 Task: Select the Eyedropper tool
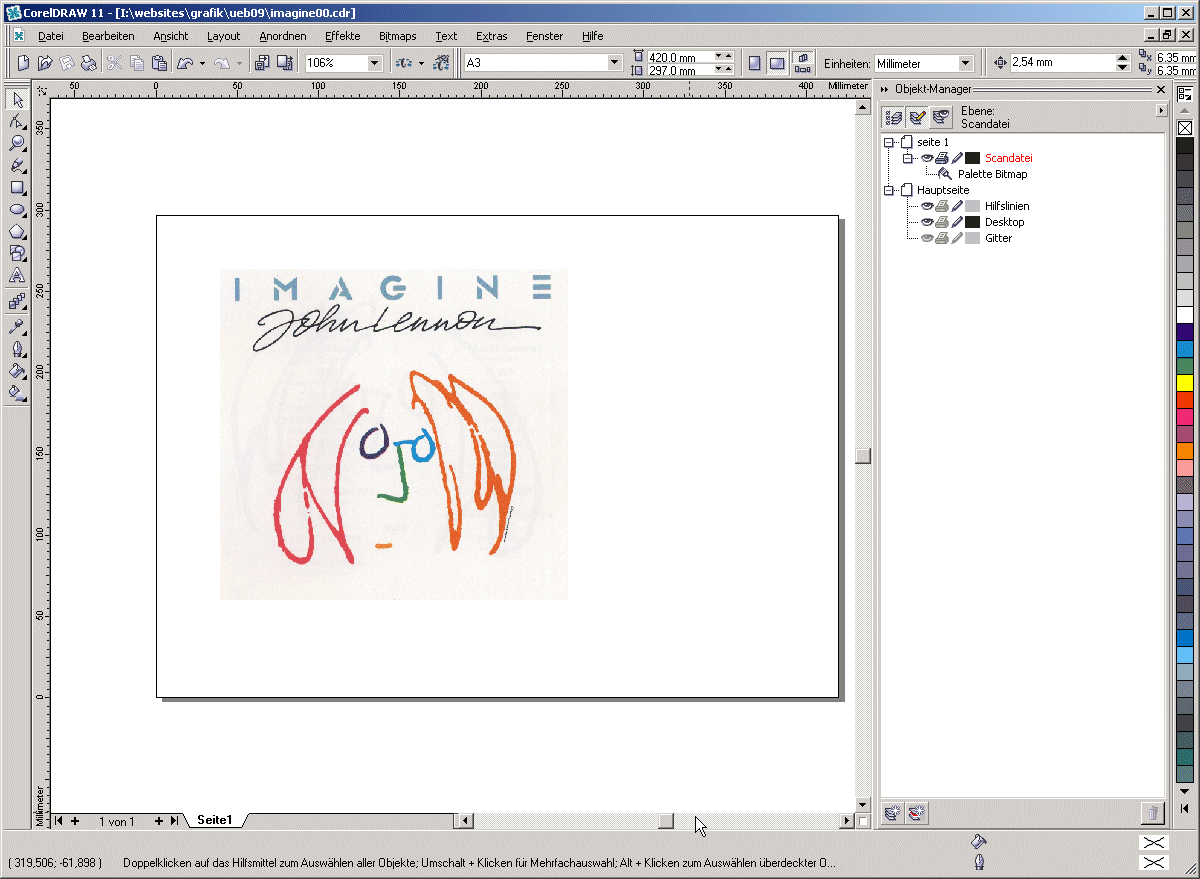tap(17, 326)
